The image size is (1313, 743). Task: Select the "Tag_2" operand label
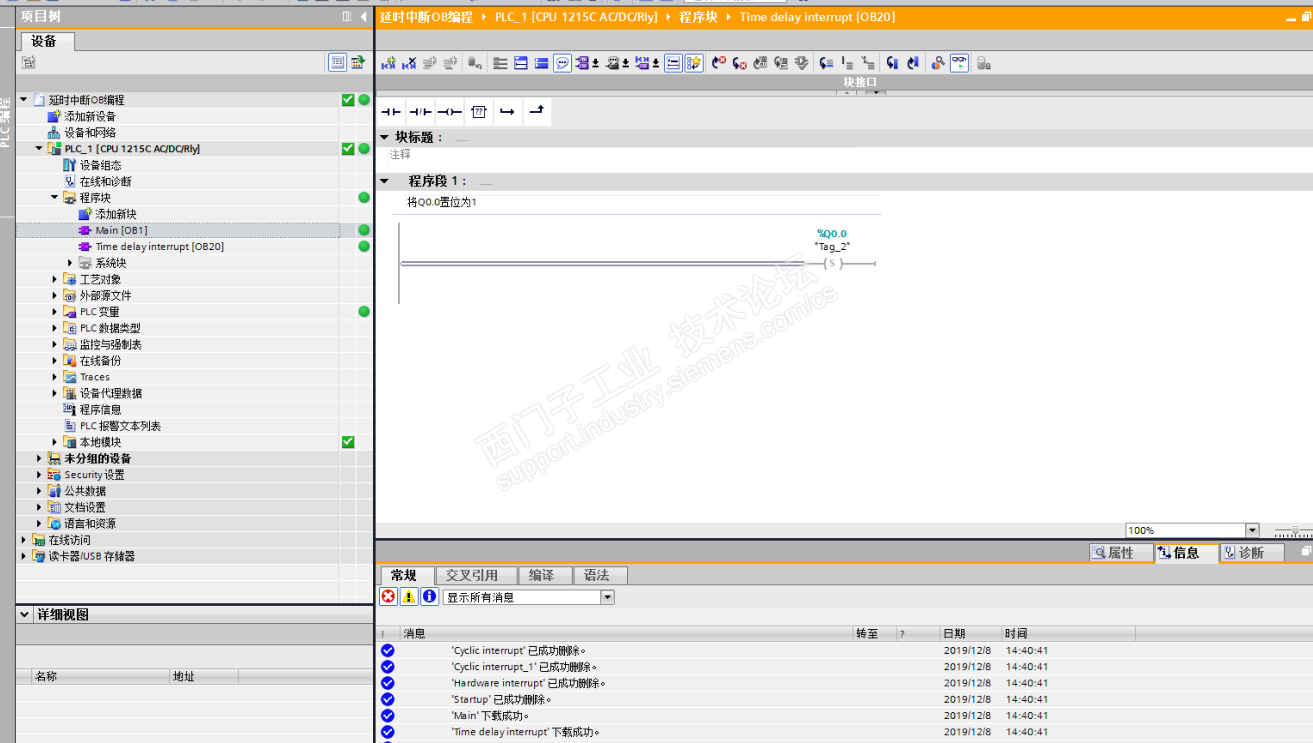tap(832, 246)
